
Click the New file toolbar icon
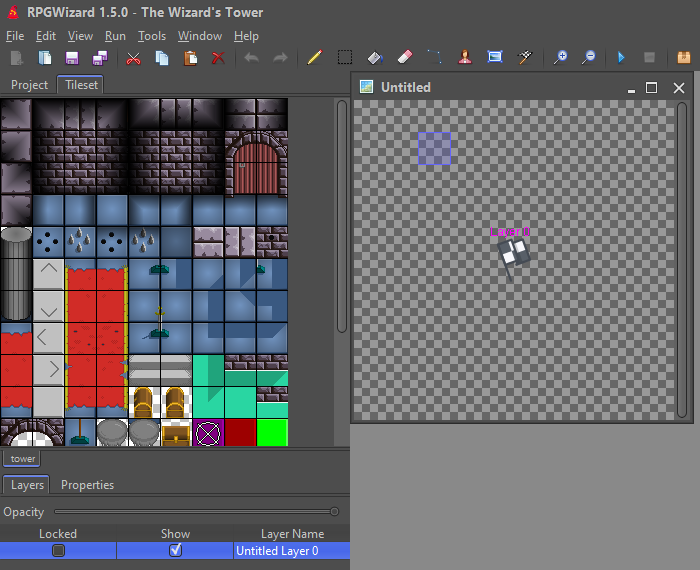coord(17,58)
